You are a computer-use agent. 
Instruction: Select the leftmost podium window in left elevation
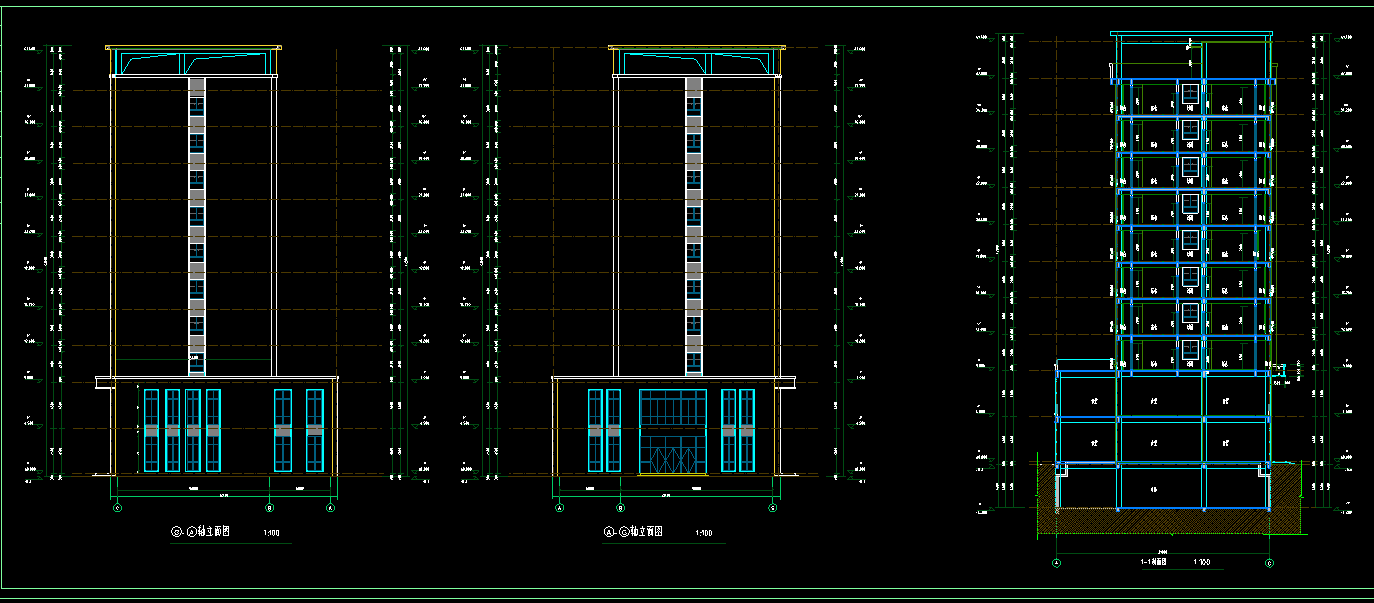point(151,430)
